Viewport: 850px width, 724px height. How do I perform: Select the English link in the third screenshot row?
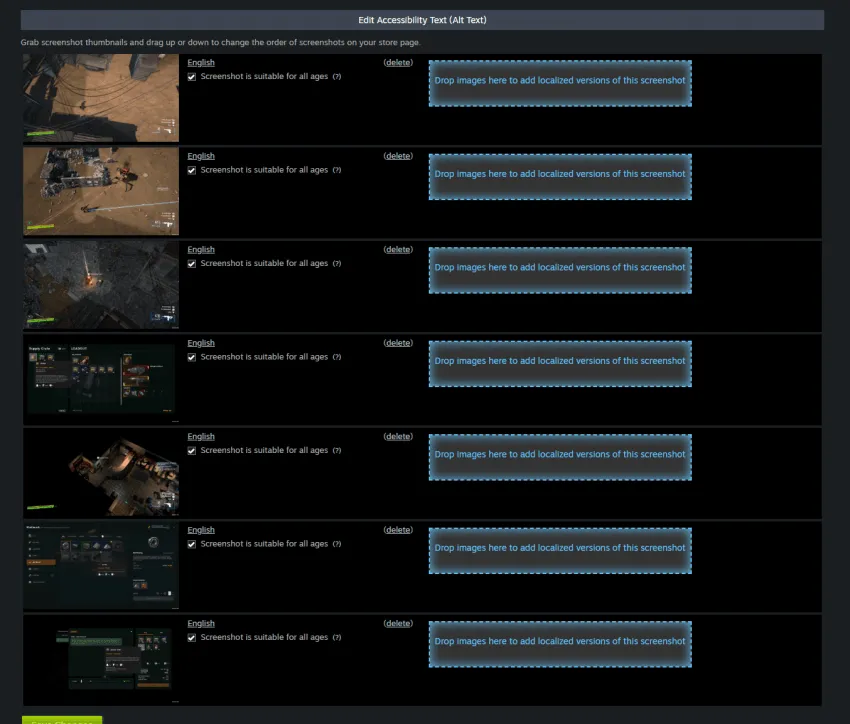pos(201,250)
